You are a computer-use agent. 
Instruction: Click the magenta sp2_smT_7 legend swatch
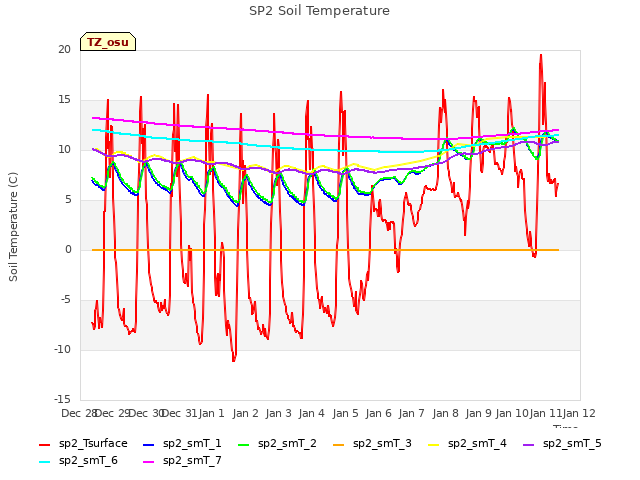click(149, 462)
